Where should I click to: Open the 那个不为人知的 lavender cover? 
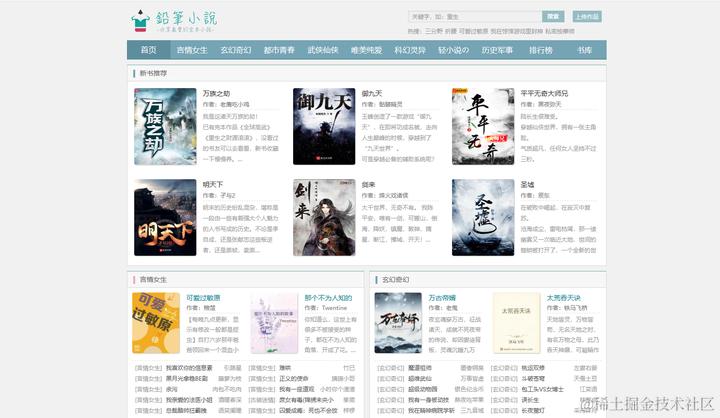(274, 323)
